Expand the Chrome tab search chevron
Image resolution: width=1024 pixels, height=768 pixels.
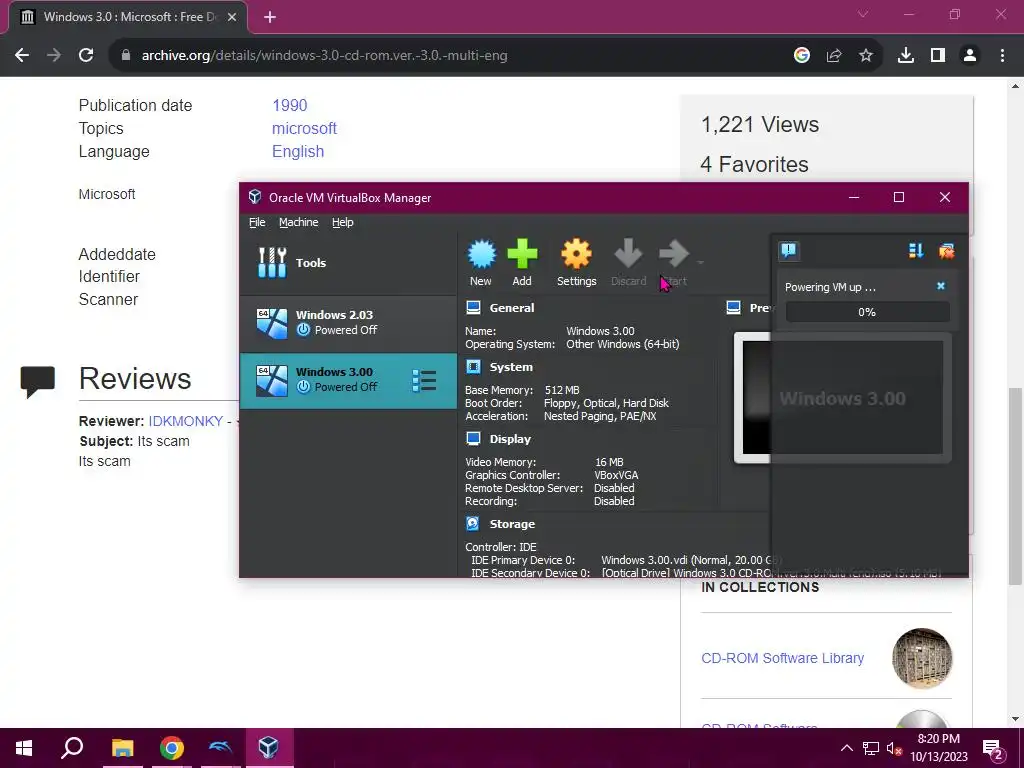click(x=863, y=14)
